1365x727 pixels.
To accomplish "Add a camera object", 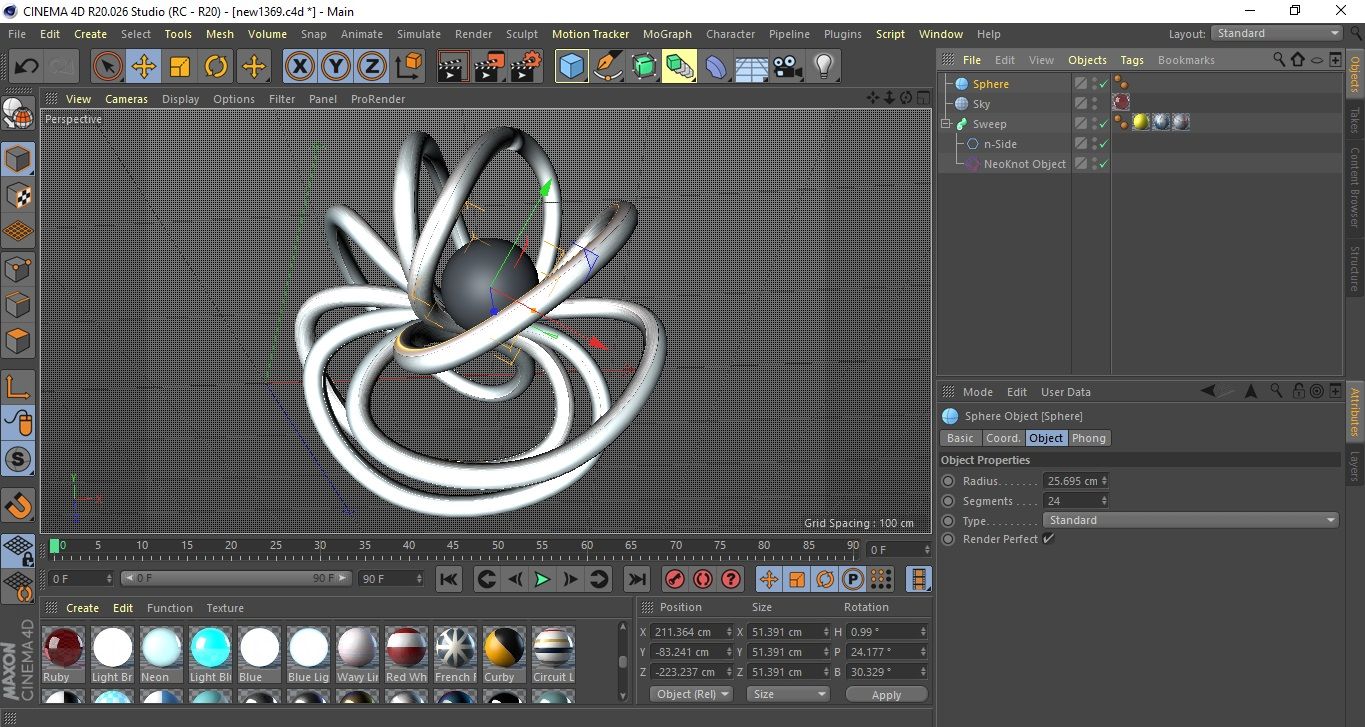I will (787, 67).
